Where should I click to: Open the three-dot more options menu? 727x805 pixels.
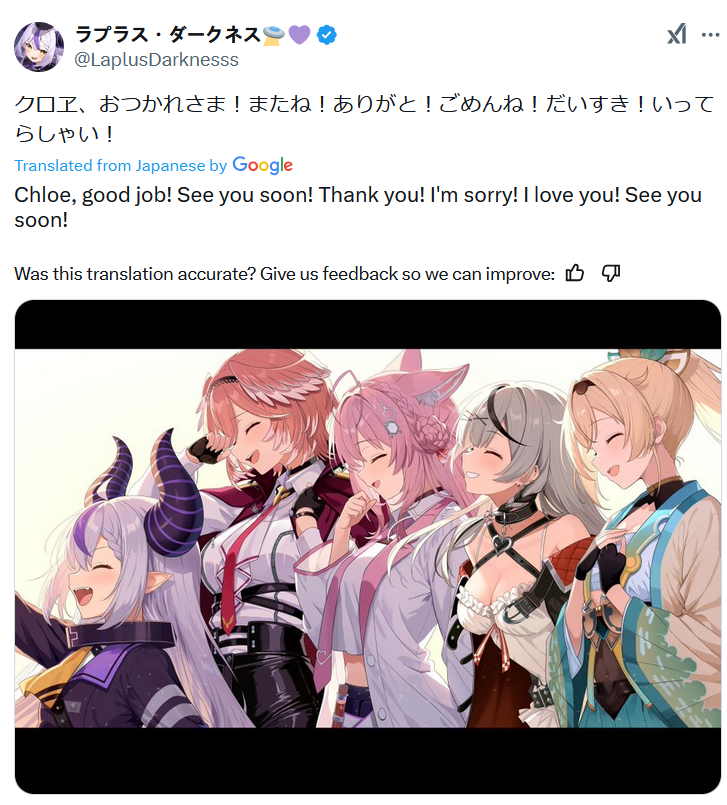[x=710, y=35]
